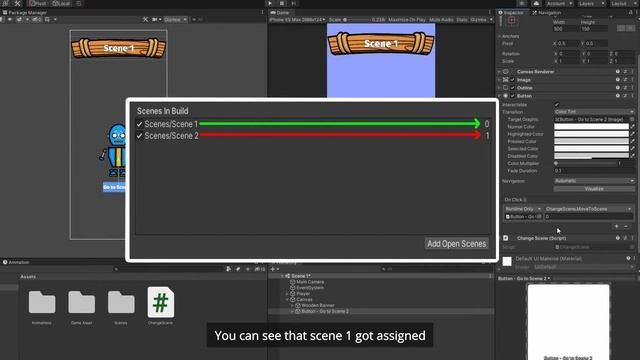
Task: Open the Normal Color swatch
Action: coord(591,127)
